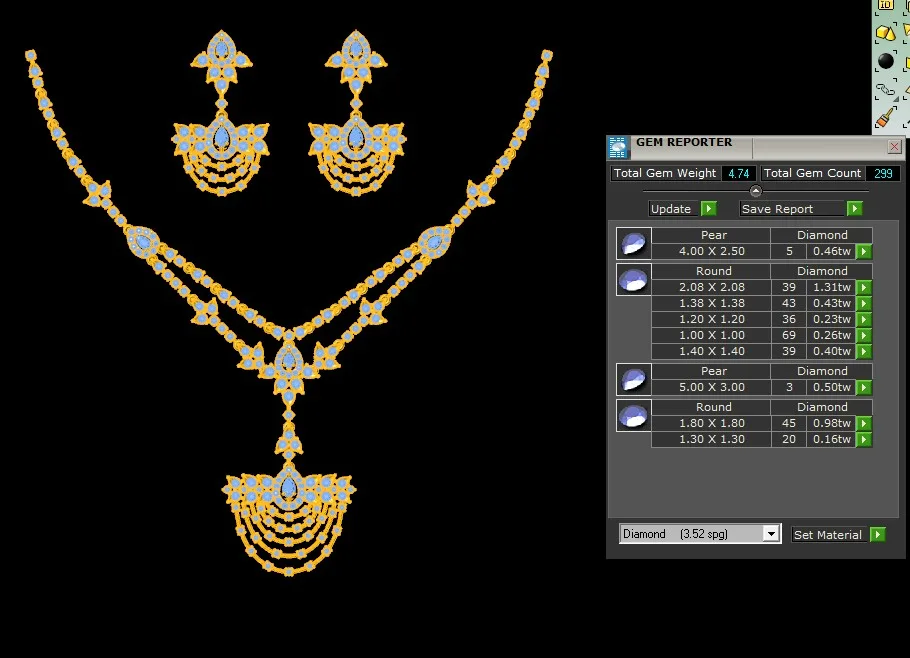Click the Save Report button label
The width and height of the screenshot is (910, 658).
tap(777, 209)
